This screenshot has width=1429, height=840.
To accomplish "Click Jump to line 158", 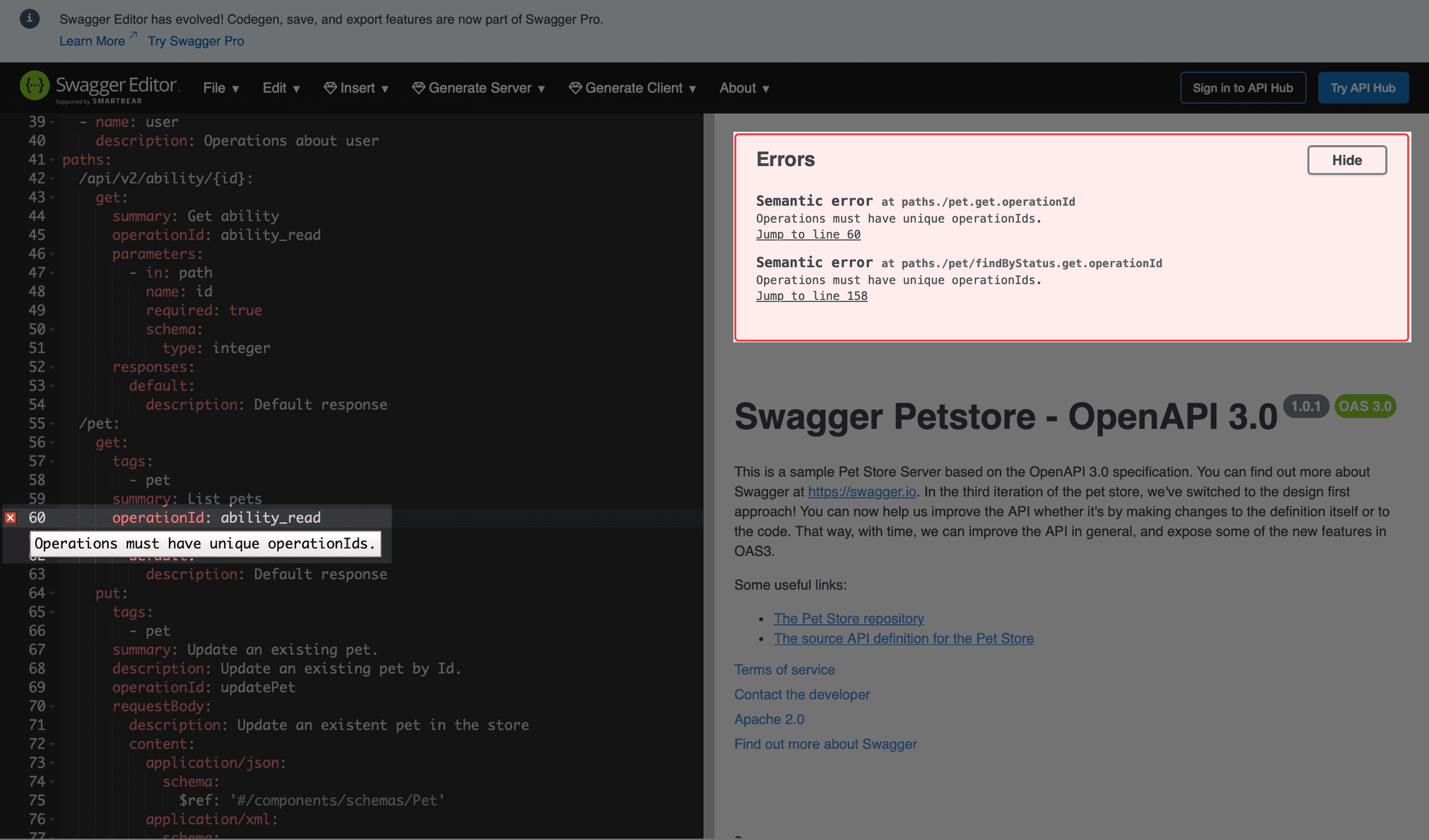I will (x=811, y=295).
